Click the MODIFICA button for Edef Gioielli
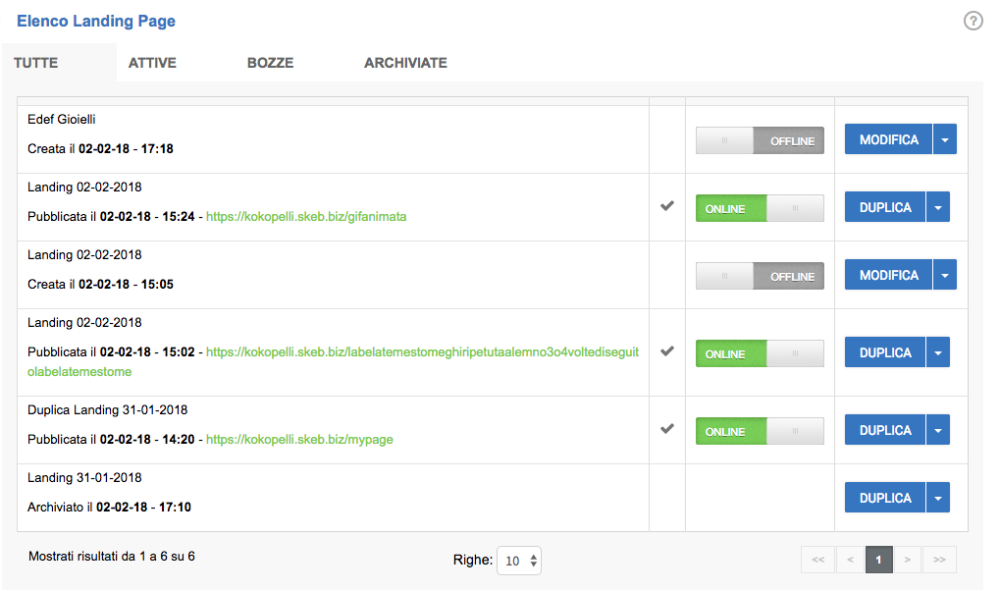The height and width of the screenshot is (591, 1000). 887,139
